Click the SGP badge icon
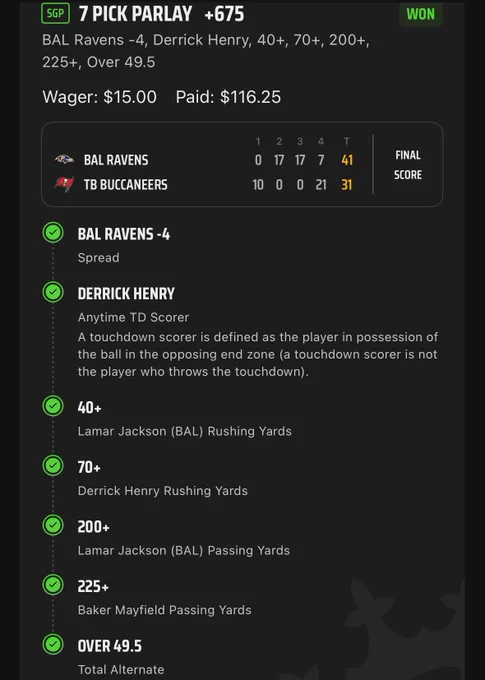Viewport: 485px width, 680px height. point(56,13)
